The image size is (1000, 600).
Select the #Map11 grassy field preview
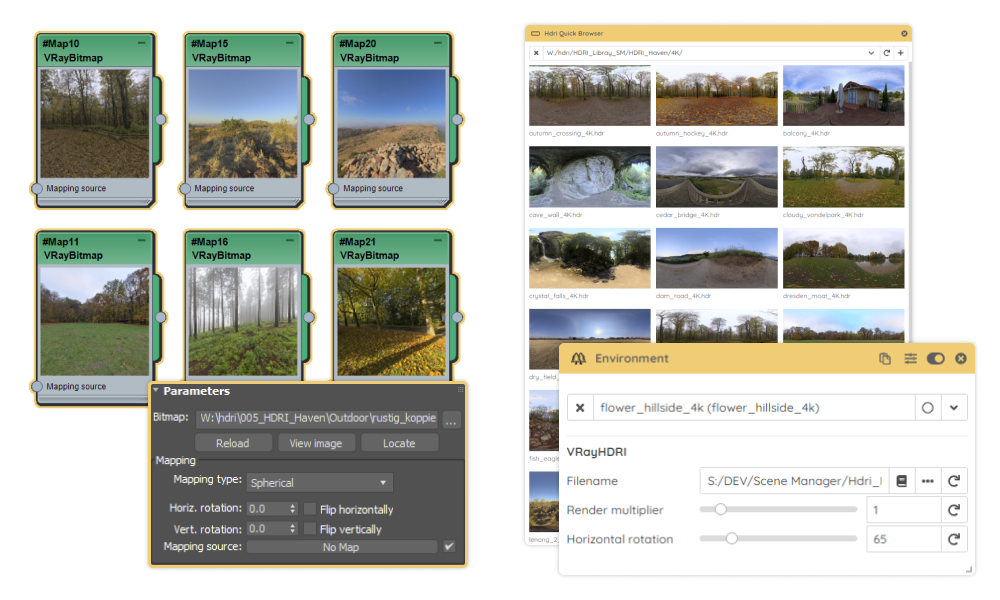tap(94, 321)
